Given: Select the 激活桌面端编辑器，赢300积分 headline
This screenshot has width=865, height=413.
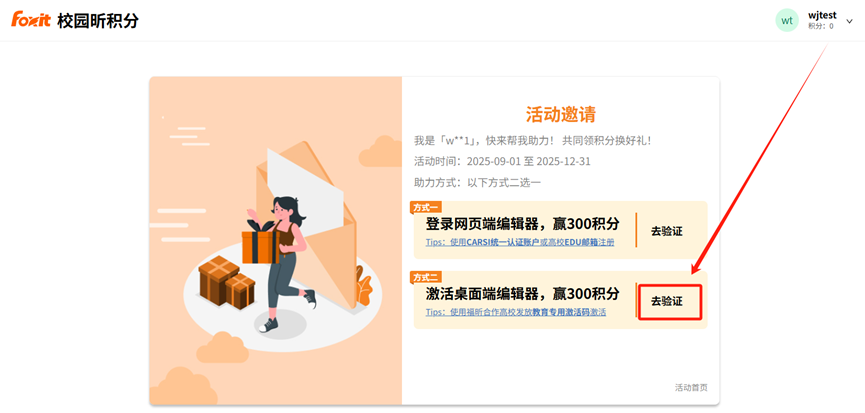Looking at the screenshot, I should [x=522, y=294].
